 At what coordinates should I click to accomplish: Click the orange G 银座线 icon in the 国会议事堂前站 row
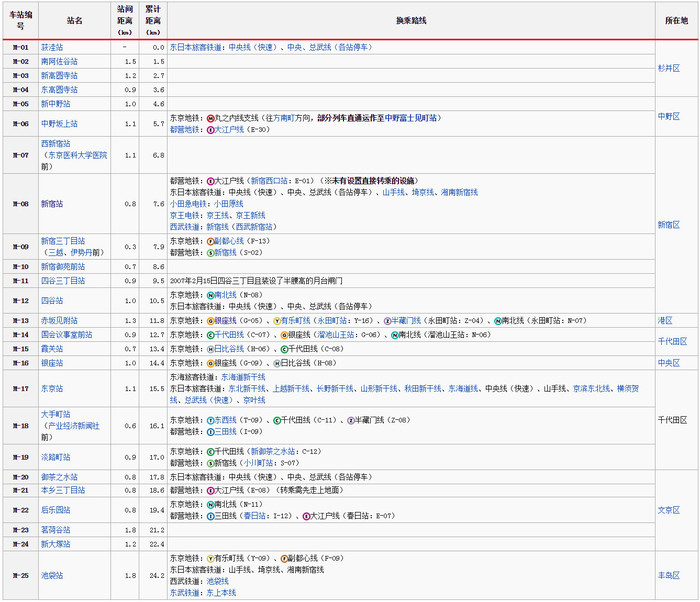point(284,335)
